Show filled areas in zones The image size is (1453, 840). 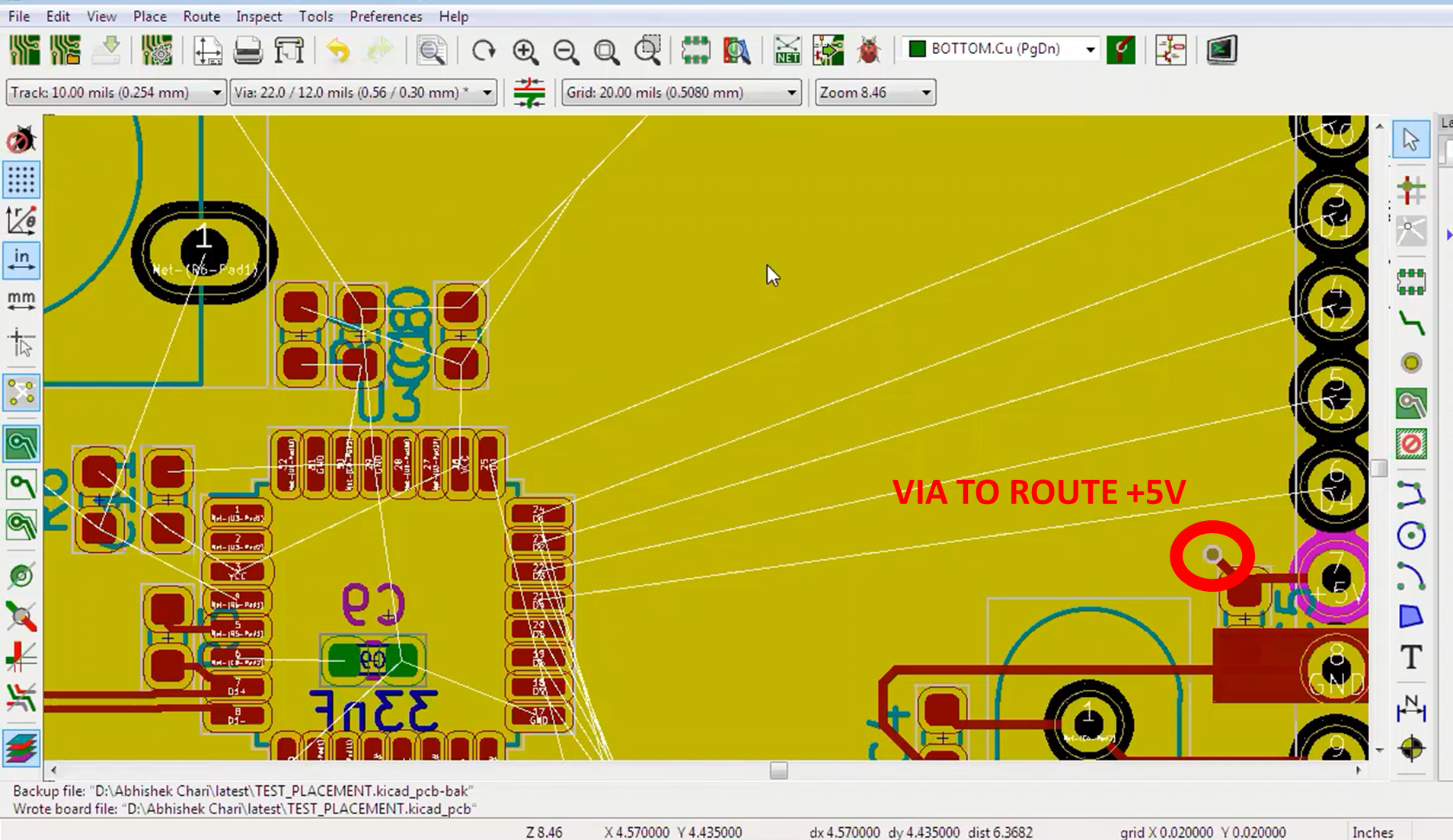(21, 444)
